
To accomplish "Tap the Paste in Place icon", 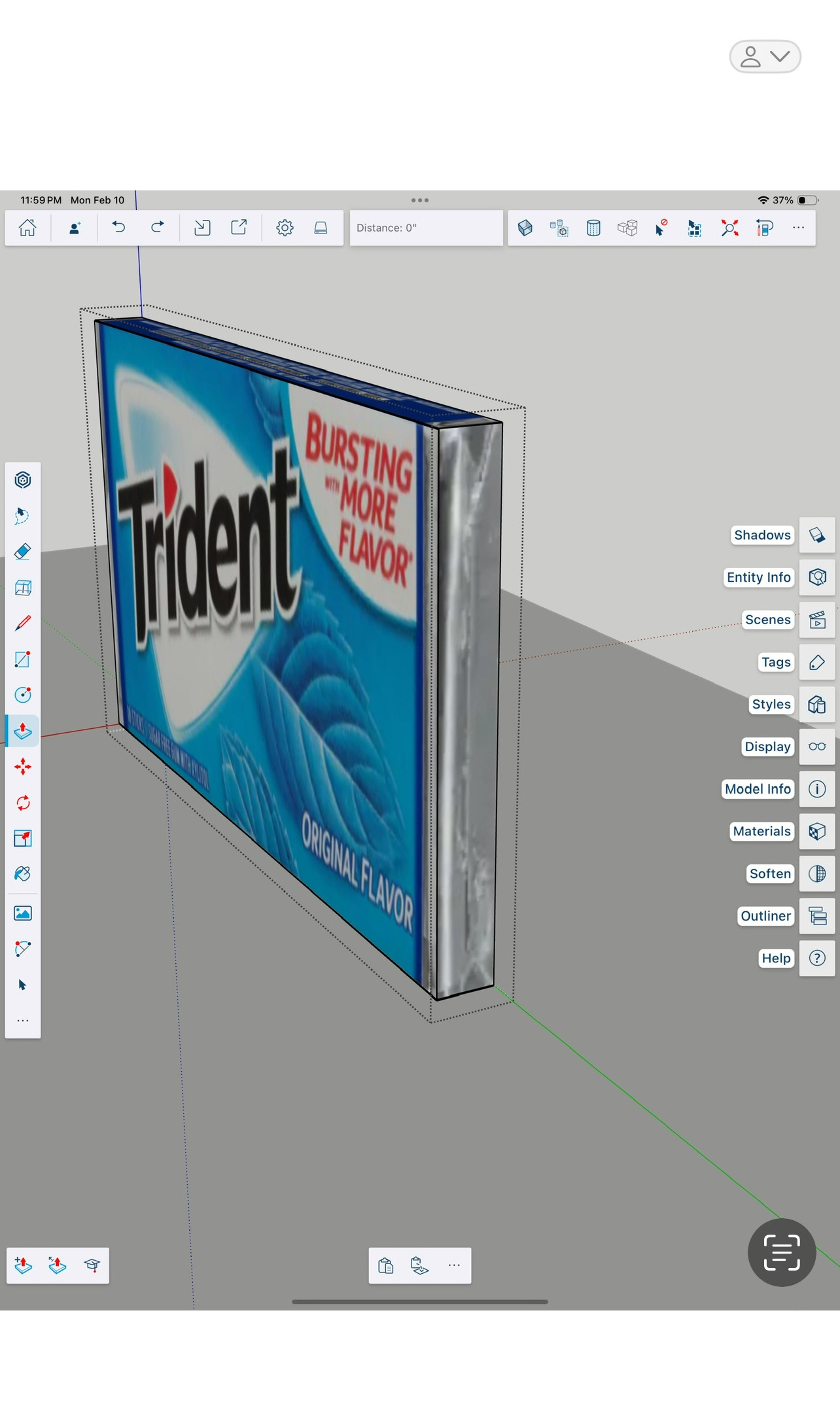I will click(x=419, y=1265).
